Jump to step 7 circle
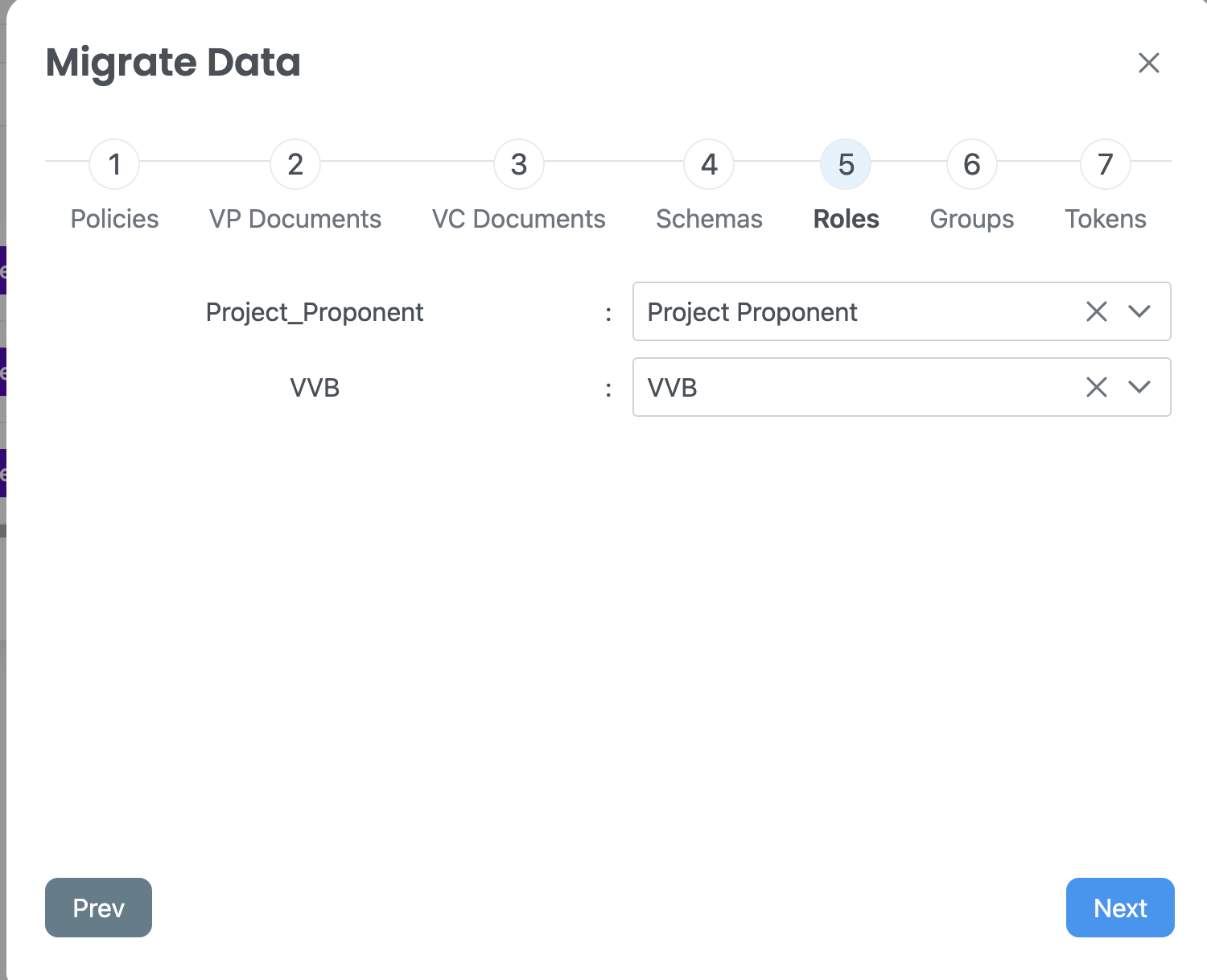The height and width of the screenshot is (980, 1207). tap(1106, 164)
